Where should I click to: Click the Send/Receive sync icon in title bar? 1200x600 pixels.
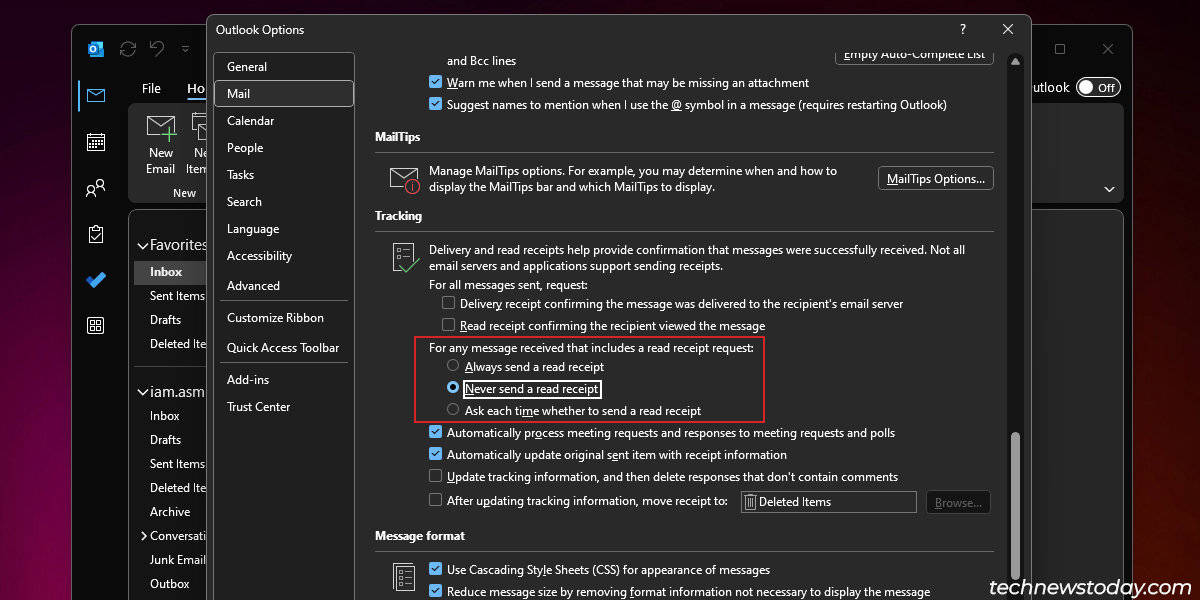[127, 49]
